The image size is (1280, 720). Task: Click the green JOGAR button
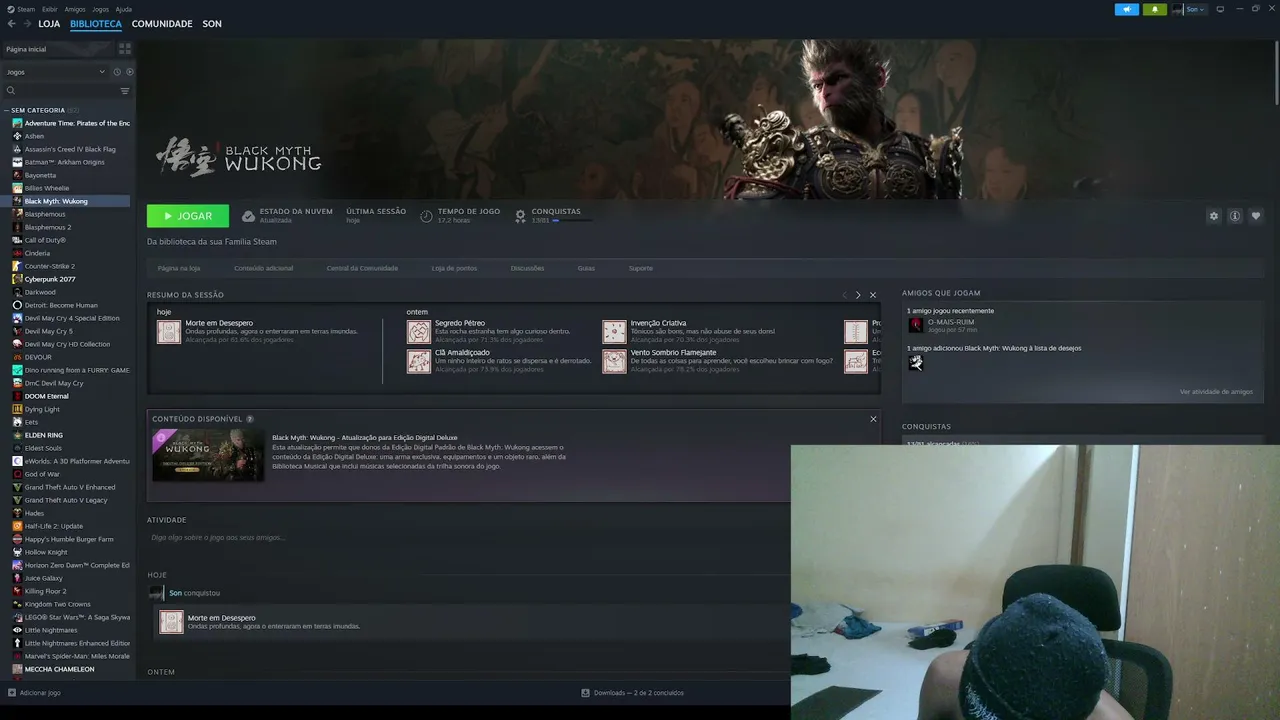pos(188,216)
